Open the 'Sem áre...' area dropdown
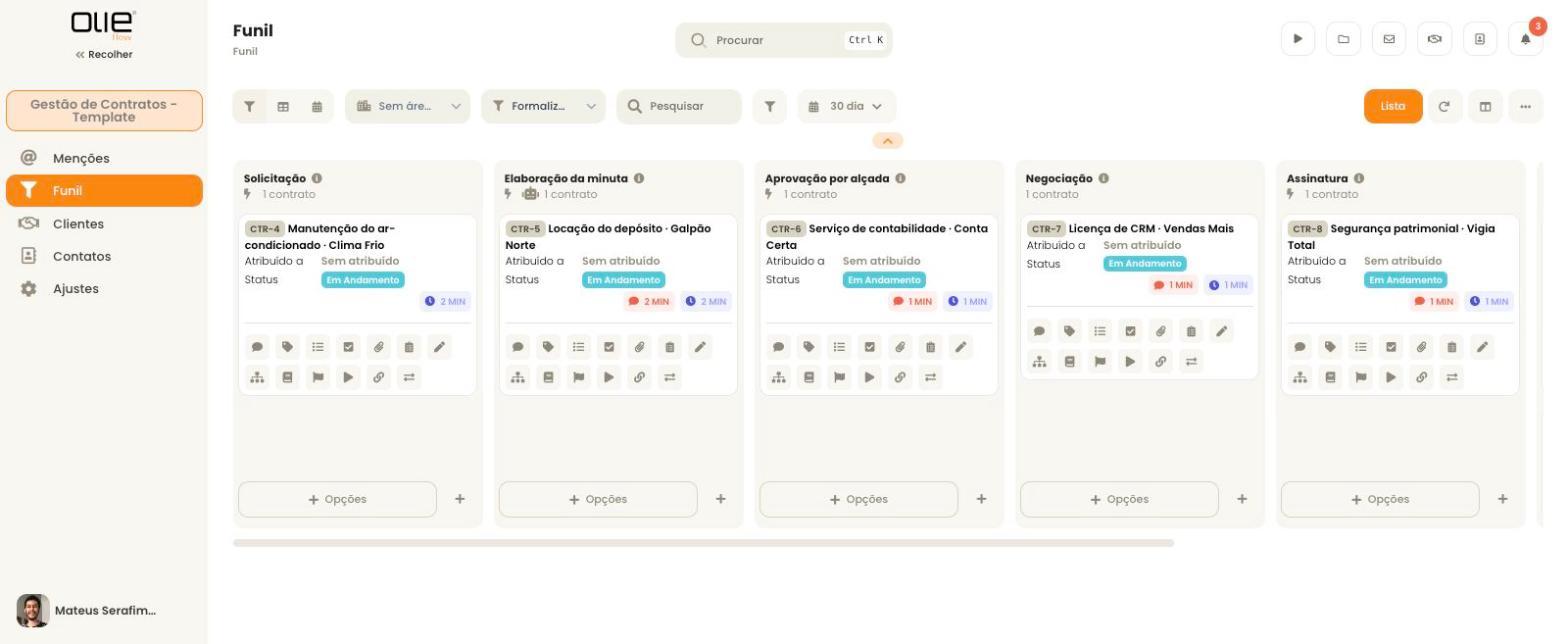 click(x=408, y=106)
